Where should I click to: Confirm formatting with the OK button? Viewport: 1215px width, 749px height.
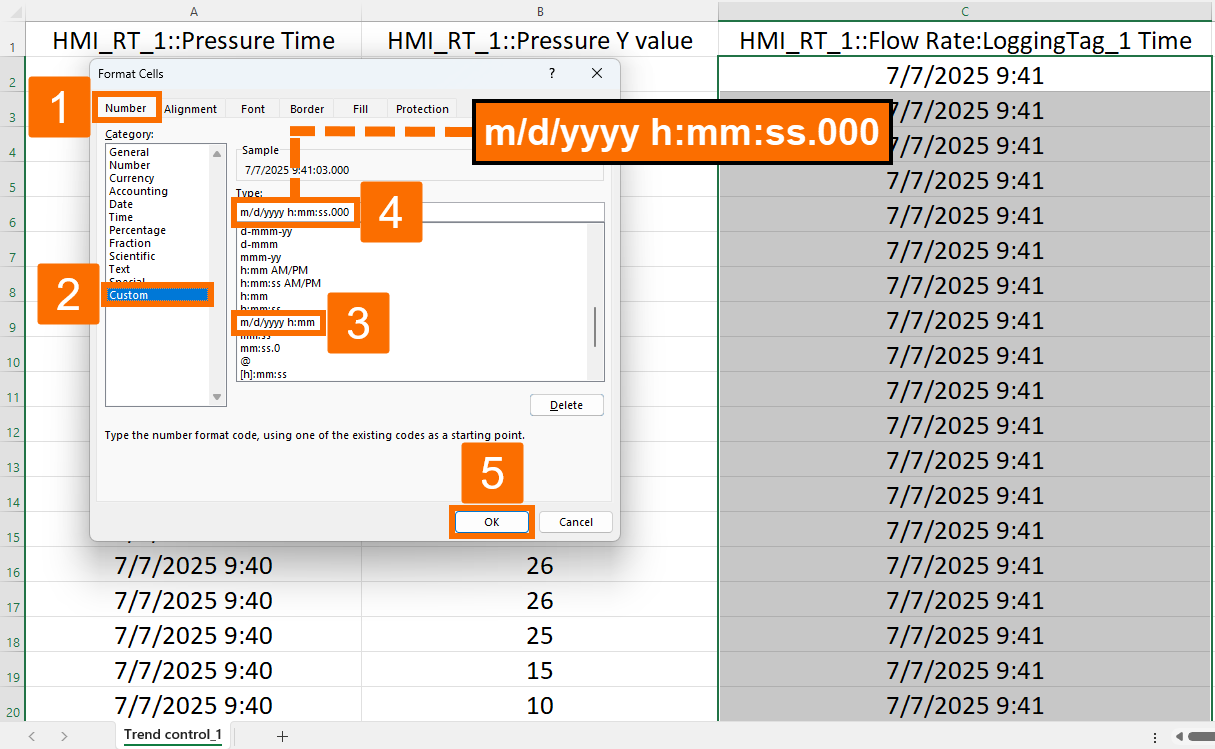[x=491, y=521]
